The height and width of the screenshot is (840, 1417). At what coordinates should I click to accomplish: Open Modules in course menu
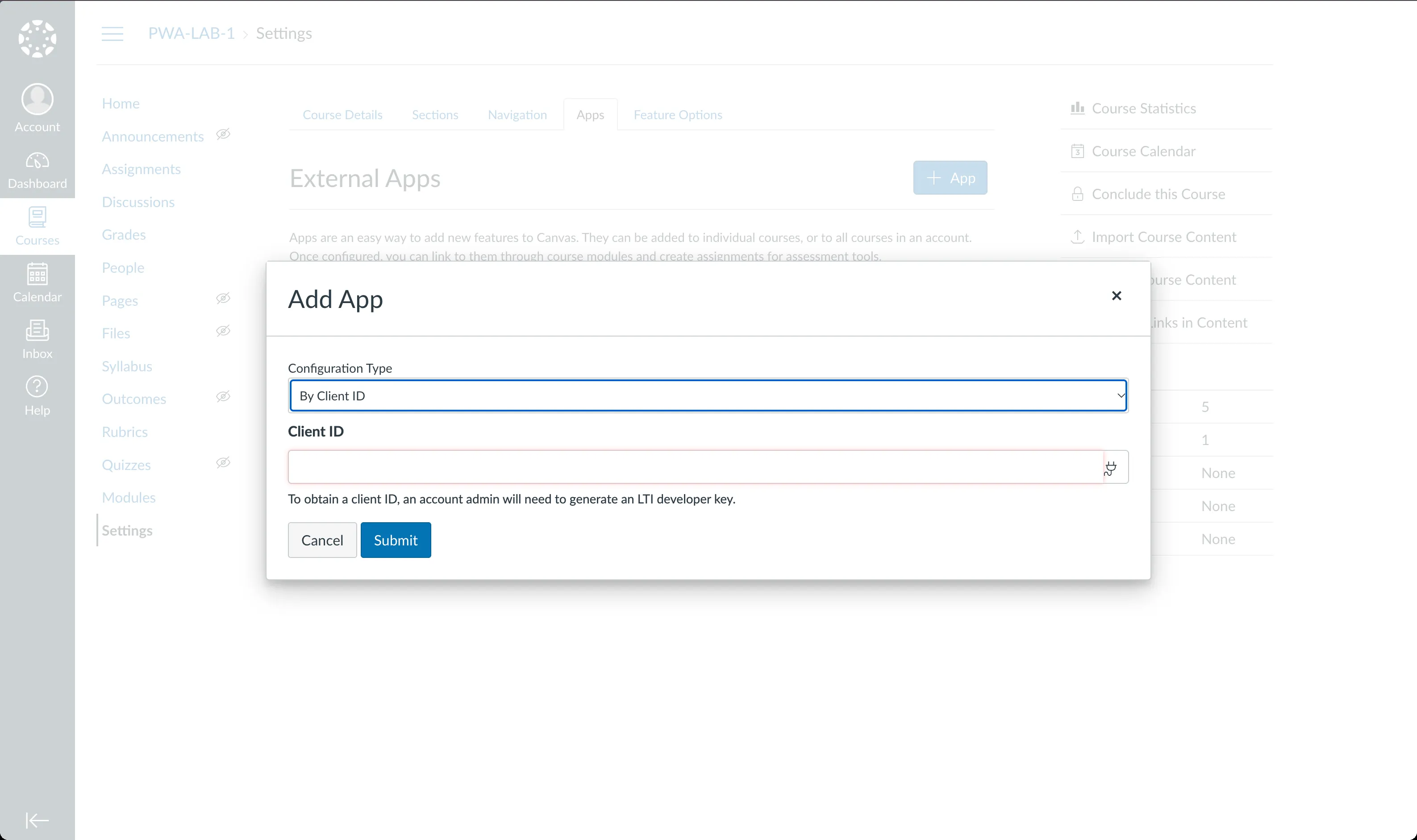point(129,498)
